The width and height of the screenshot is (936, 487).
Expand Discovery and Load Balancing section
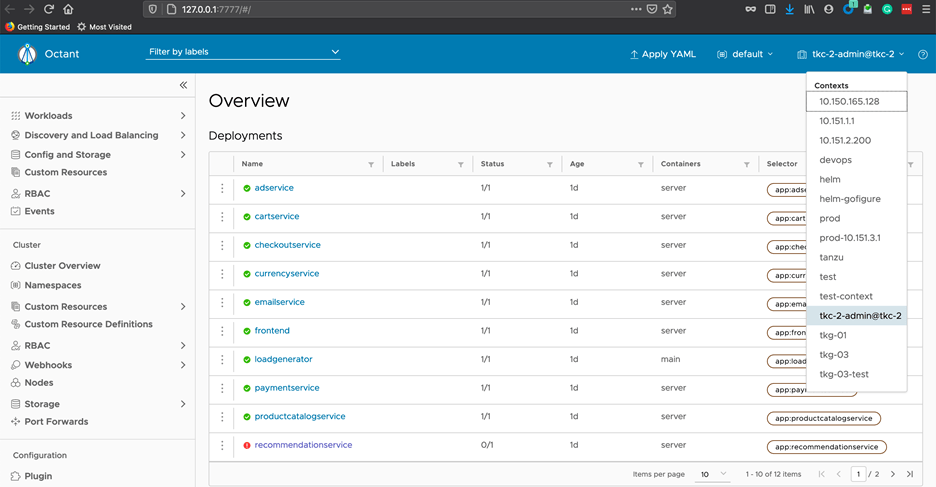pos(183,135)
